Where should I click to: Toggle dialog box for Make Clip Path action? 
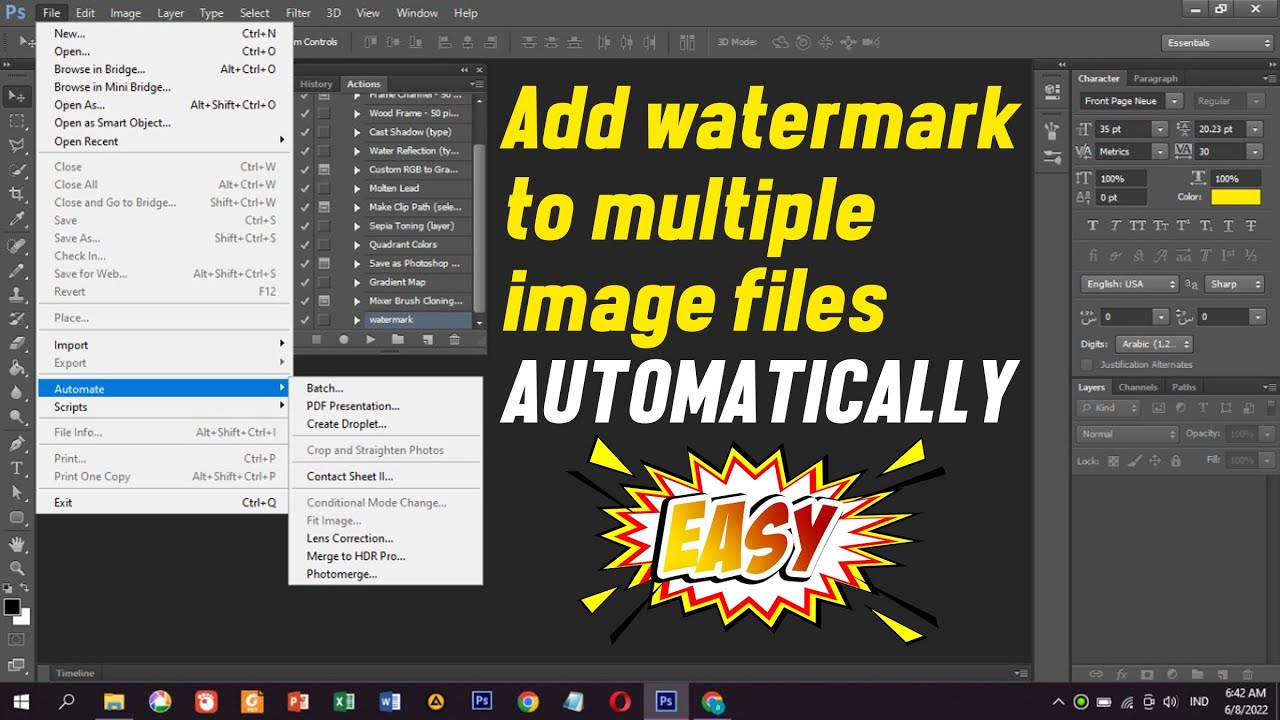[x=324, y=207]
